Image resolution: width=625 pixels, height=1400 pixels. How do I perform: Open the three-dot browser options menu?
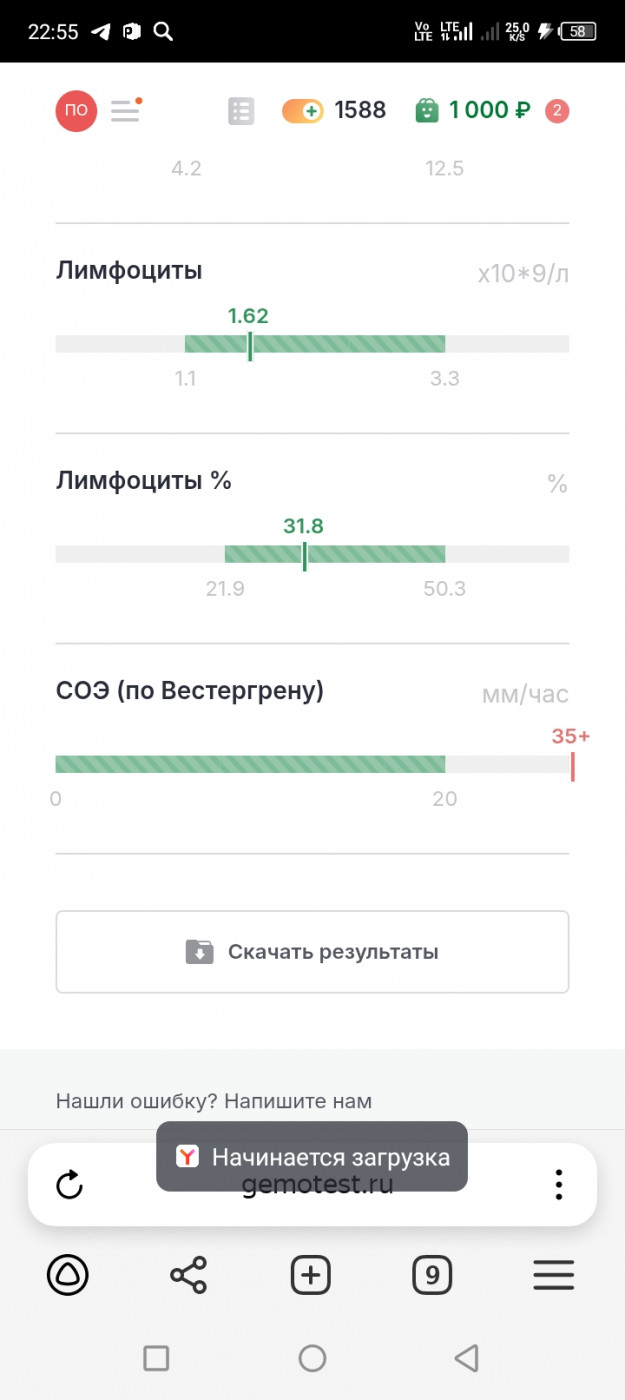point(559,1185)
